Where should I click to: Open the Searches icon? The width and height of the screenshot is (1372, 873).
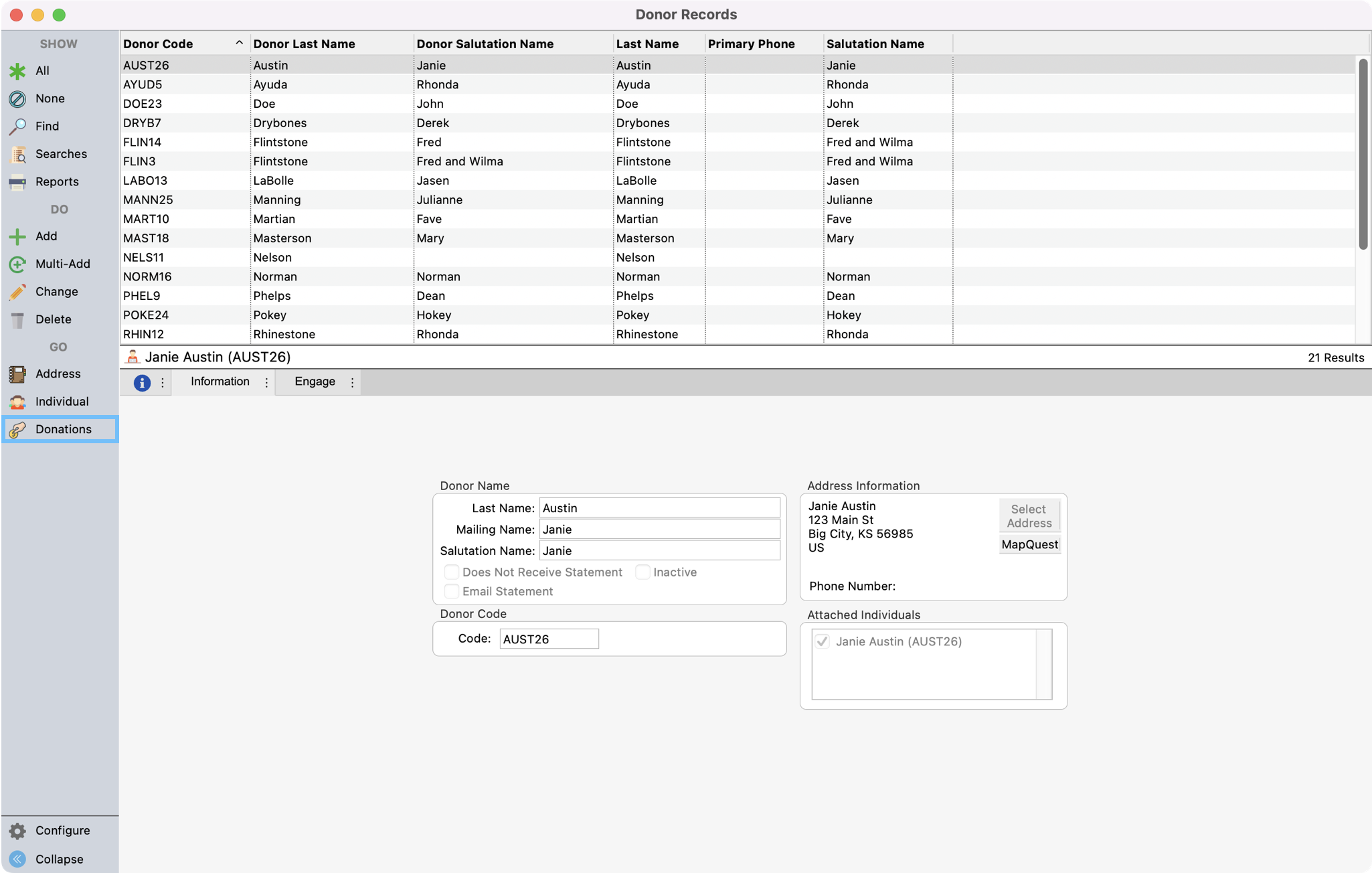tap(17, 155)
